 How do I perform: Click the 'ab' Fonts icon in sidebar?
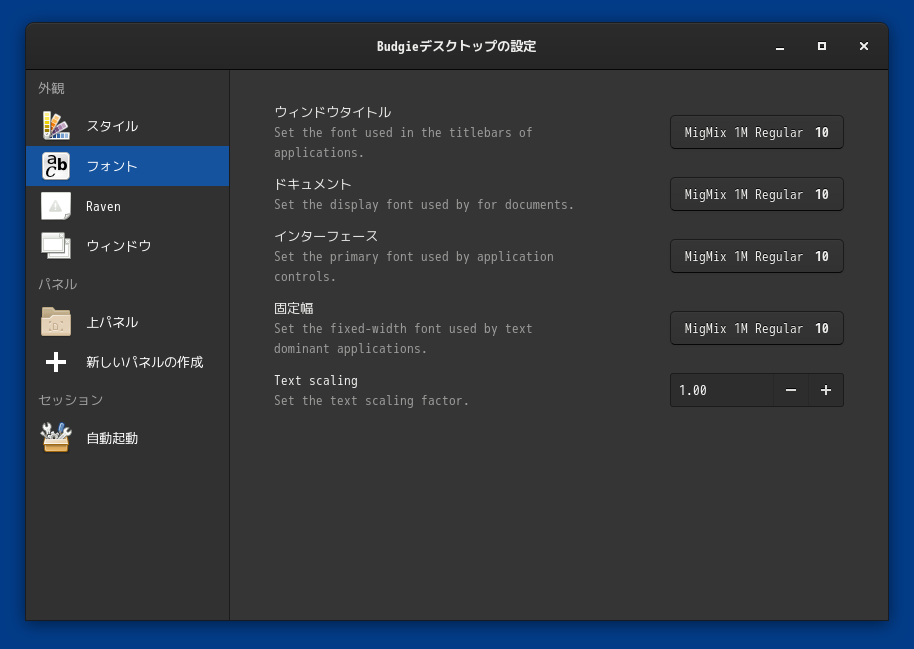coord(56,166)
